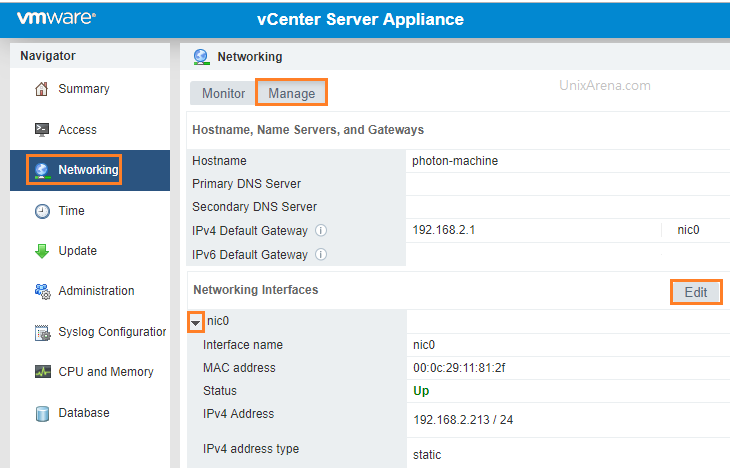Click the Update green arrow icon

tap(42, 251)
